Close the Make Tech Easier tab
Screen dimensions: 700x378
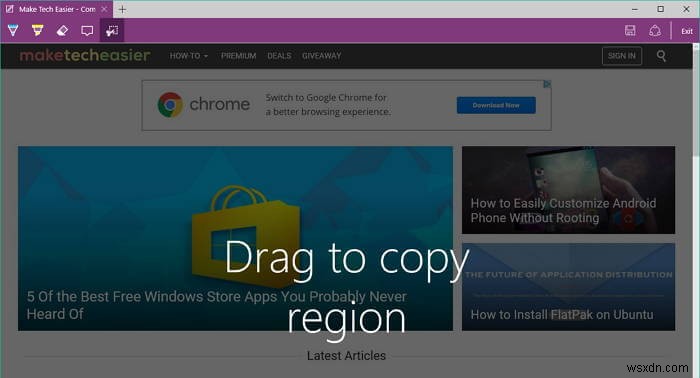click(104, 9)
